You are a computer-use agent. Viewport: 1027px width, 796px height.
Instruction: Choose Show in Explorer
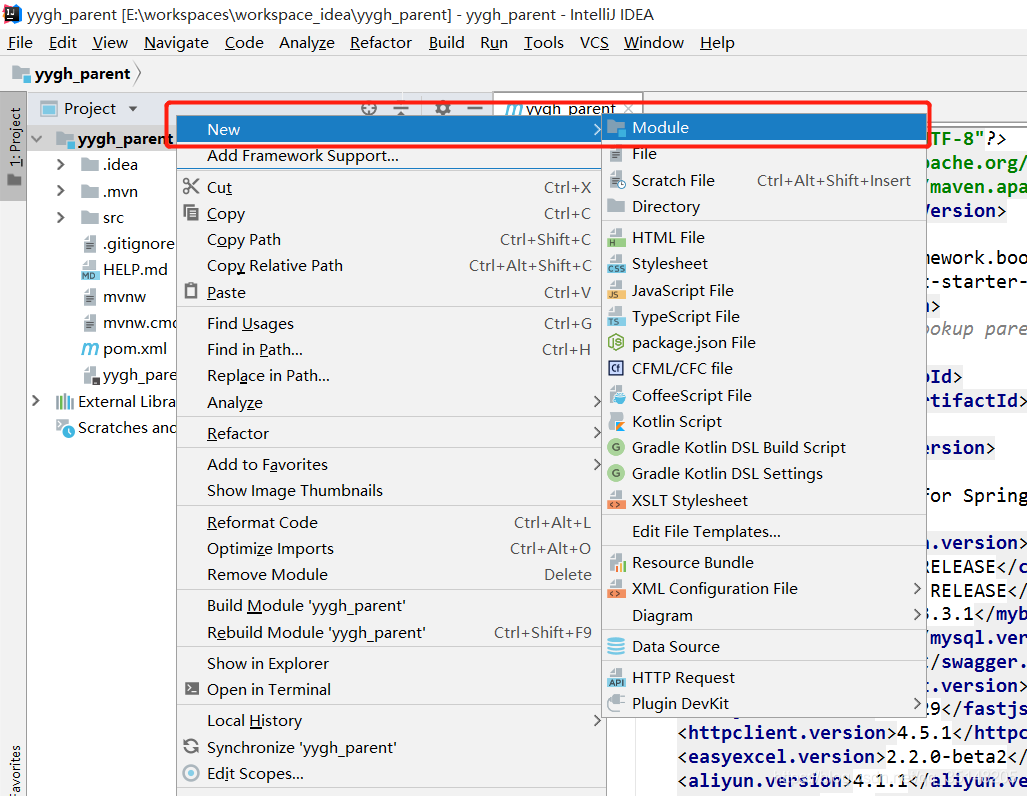tap(389, 663)
